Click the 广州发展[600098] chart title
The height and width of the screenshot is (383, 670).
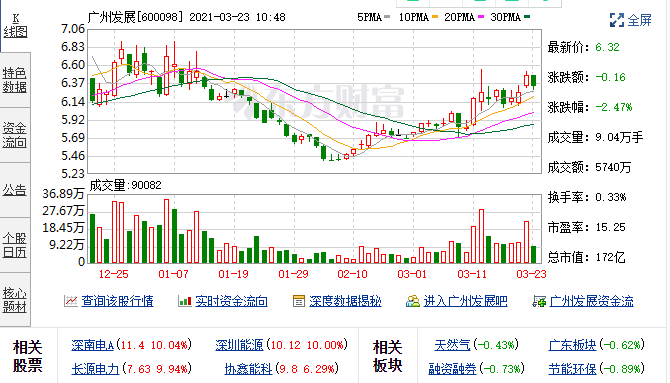click(135, 17)
